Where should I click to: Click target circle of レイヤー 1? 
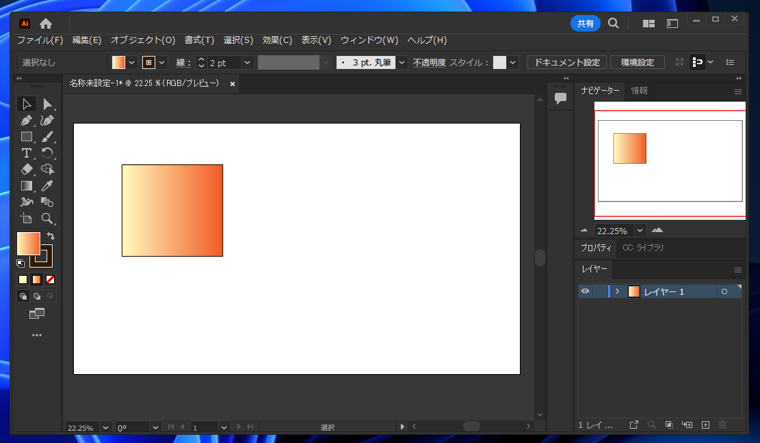tap(724, 291)
